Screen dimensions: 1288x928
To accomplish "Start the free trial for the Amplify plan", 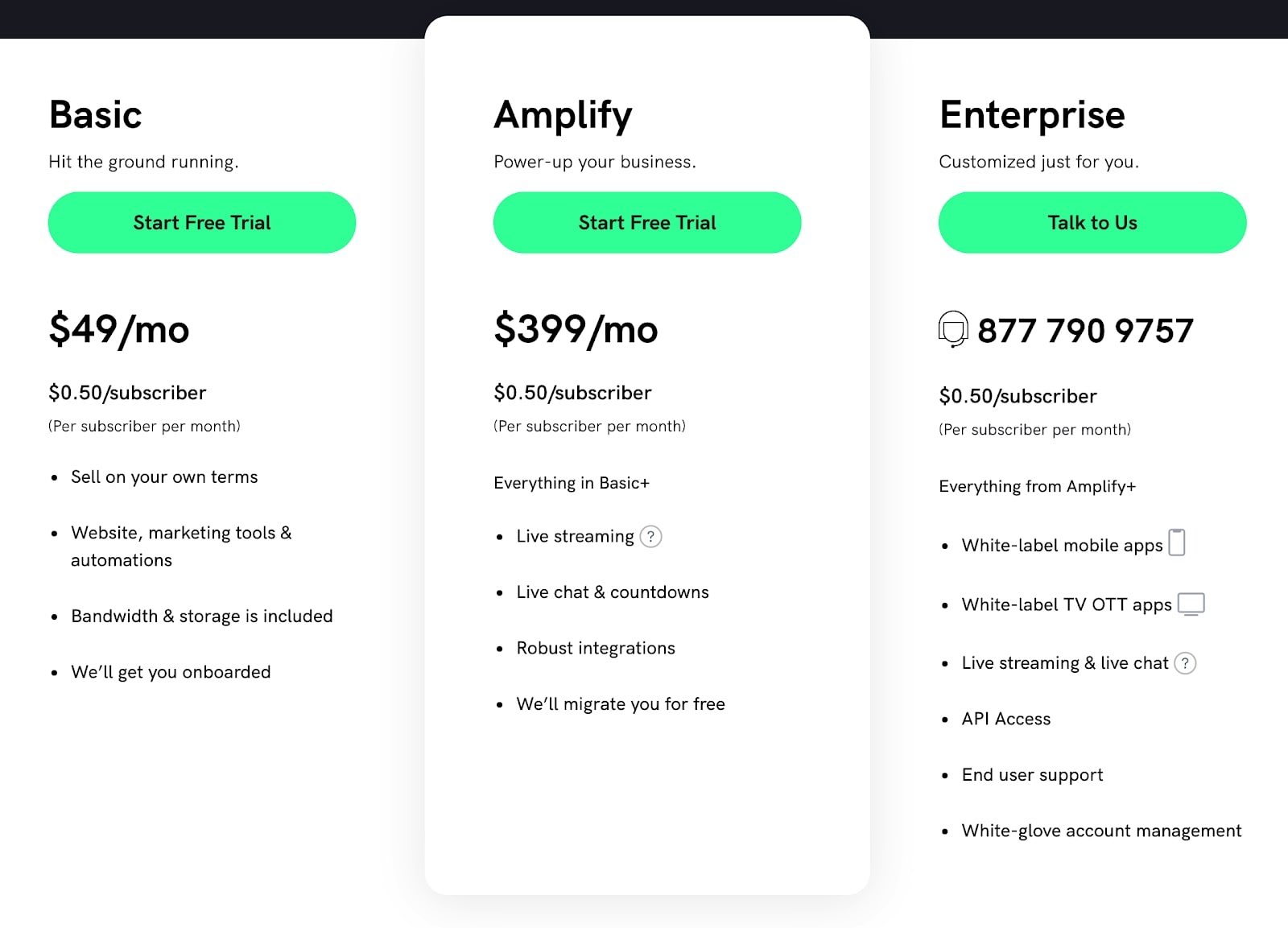I will 646,222.
